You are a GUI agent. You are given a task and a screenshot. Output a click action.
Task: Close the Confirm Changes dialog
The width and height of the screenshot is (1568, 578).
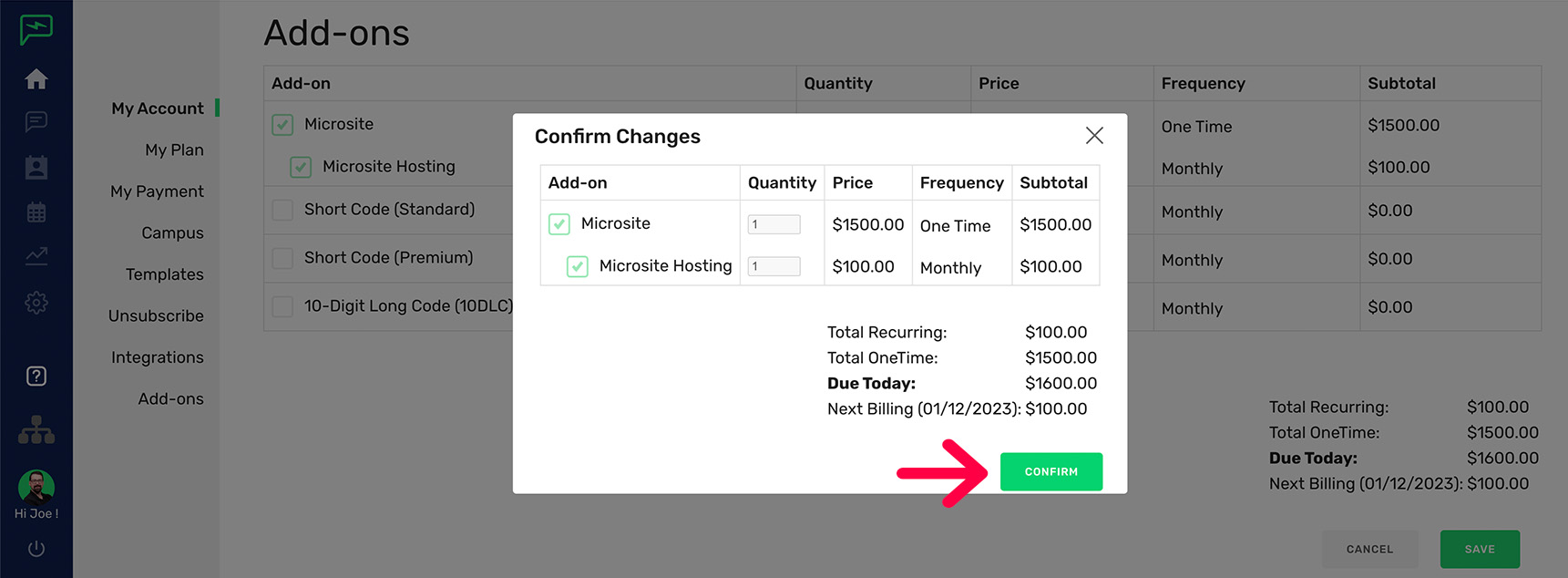click(1094, 136)
